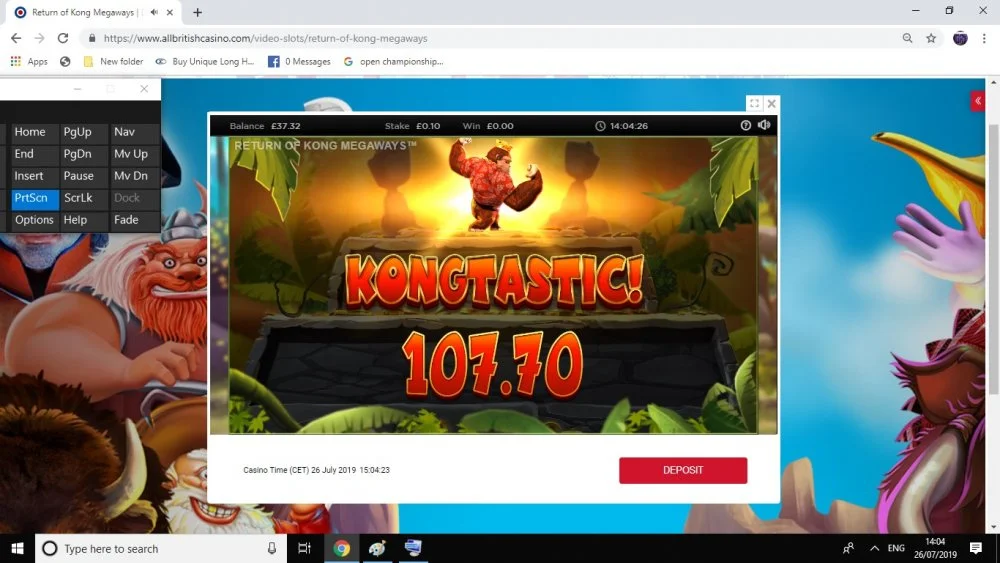Image resolution: width=1000 pixels, height=563 pixels.
Task: Open Task View on the taskbar
Action: (305, 548)
